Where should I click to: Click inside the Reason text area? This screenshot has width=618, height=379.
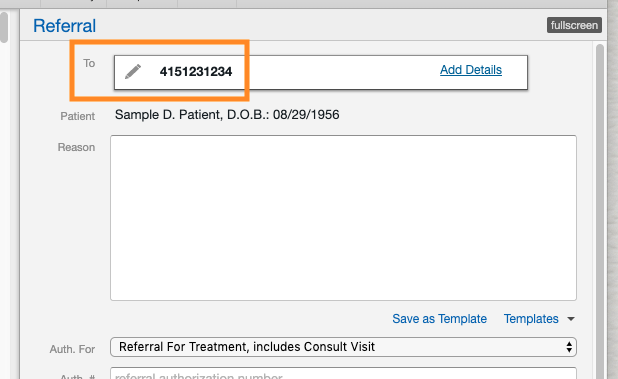click(x=343, y=218)
